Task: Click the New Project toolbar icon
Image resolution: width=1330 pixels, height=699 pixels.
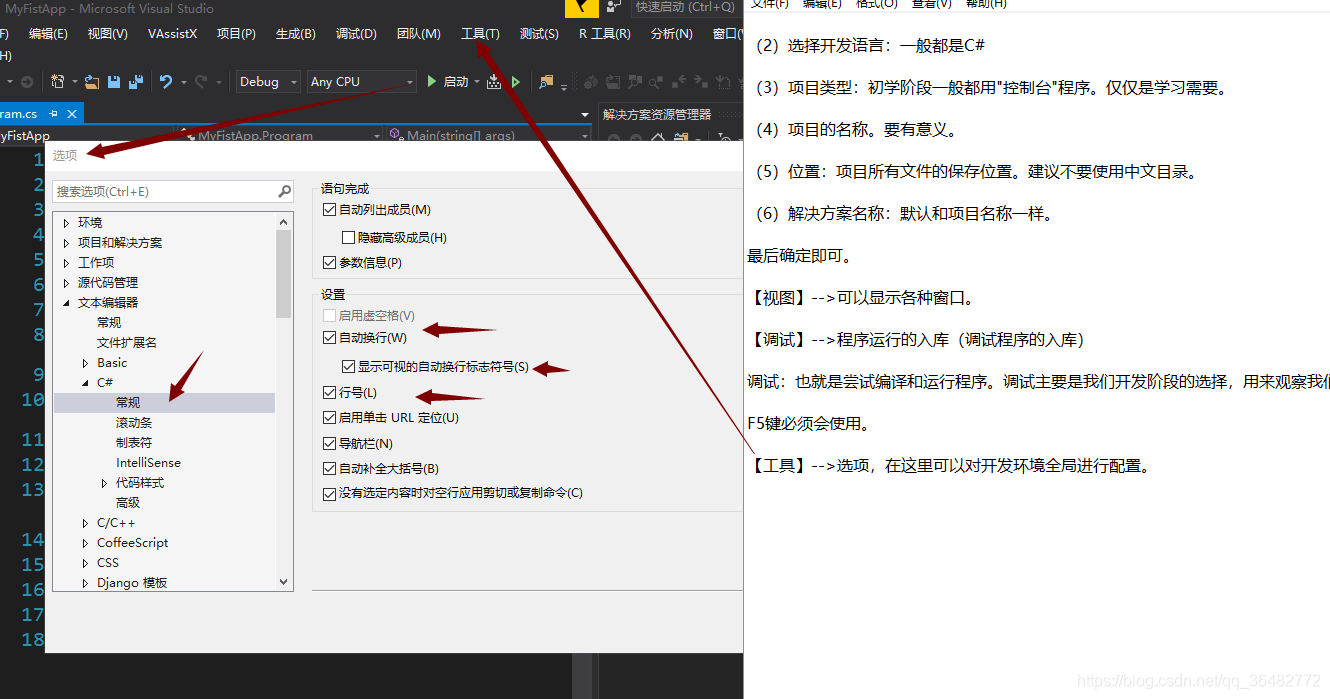Action: pos(58,82)
